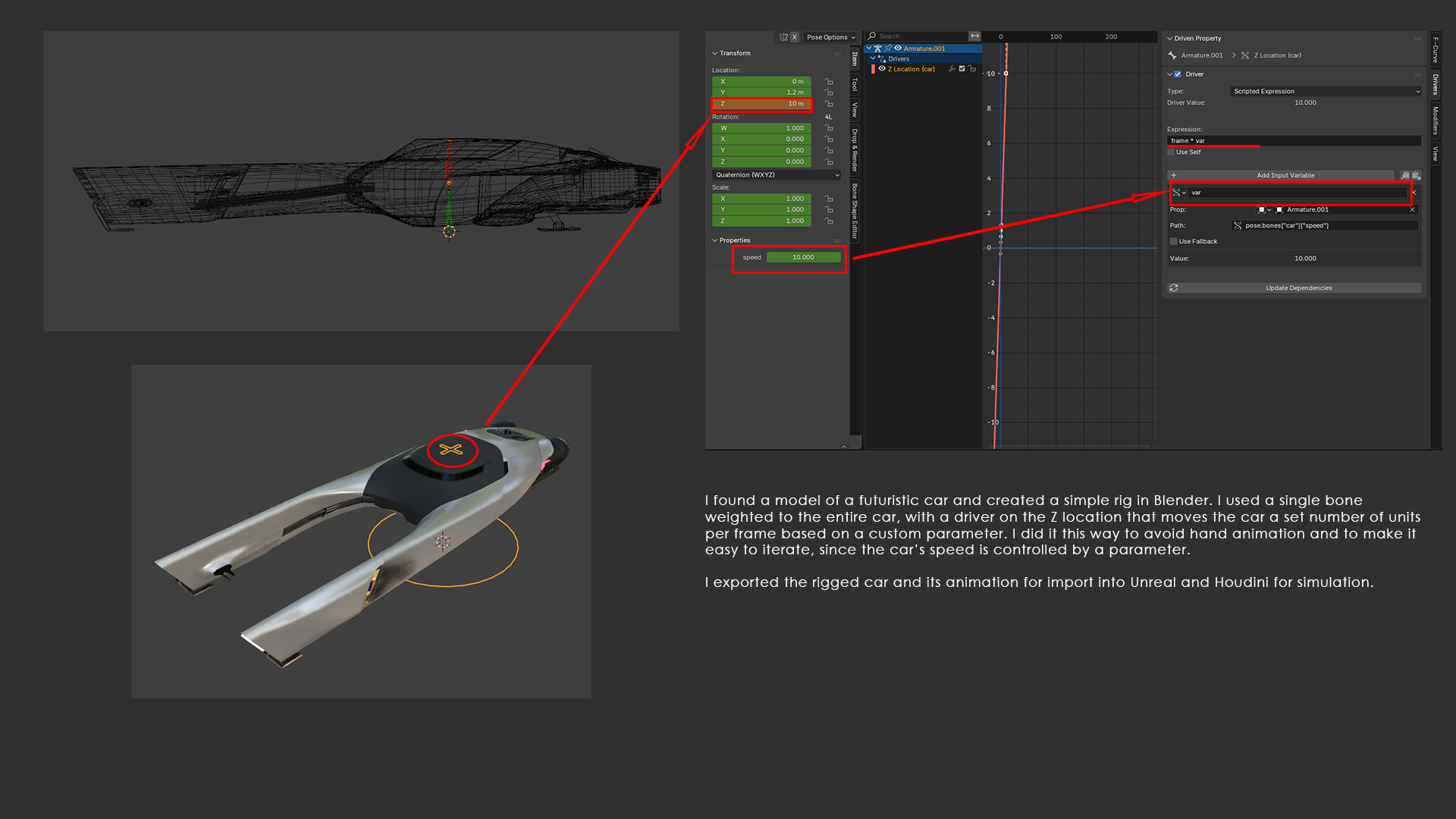The width and height of the screenshot is (1456, 819).
Task: Click the pin icon next to Armature.001
Action: [x=888, y=49]
